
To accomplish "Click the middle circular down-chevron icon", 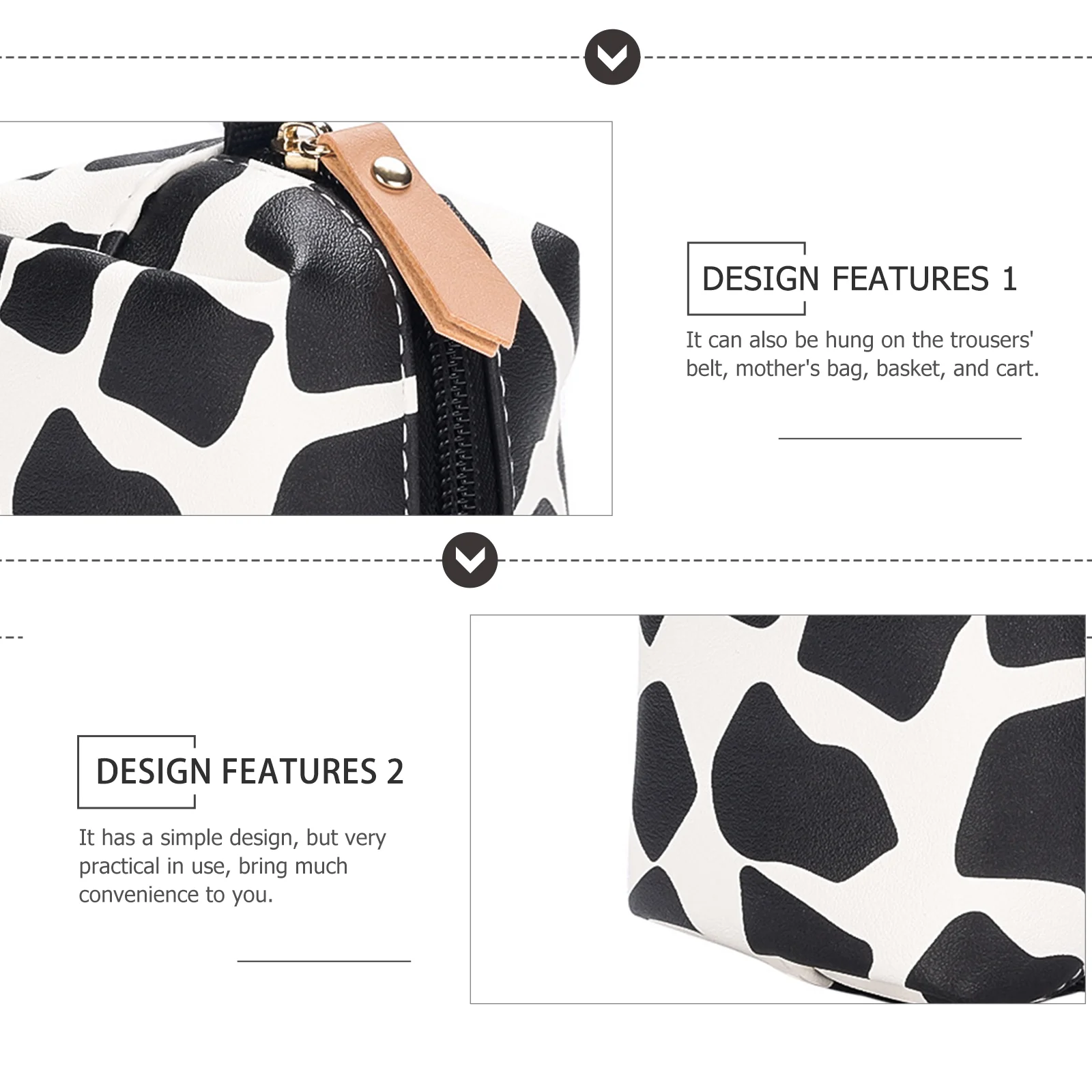I will point(470,560).
